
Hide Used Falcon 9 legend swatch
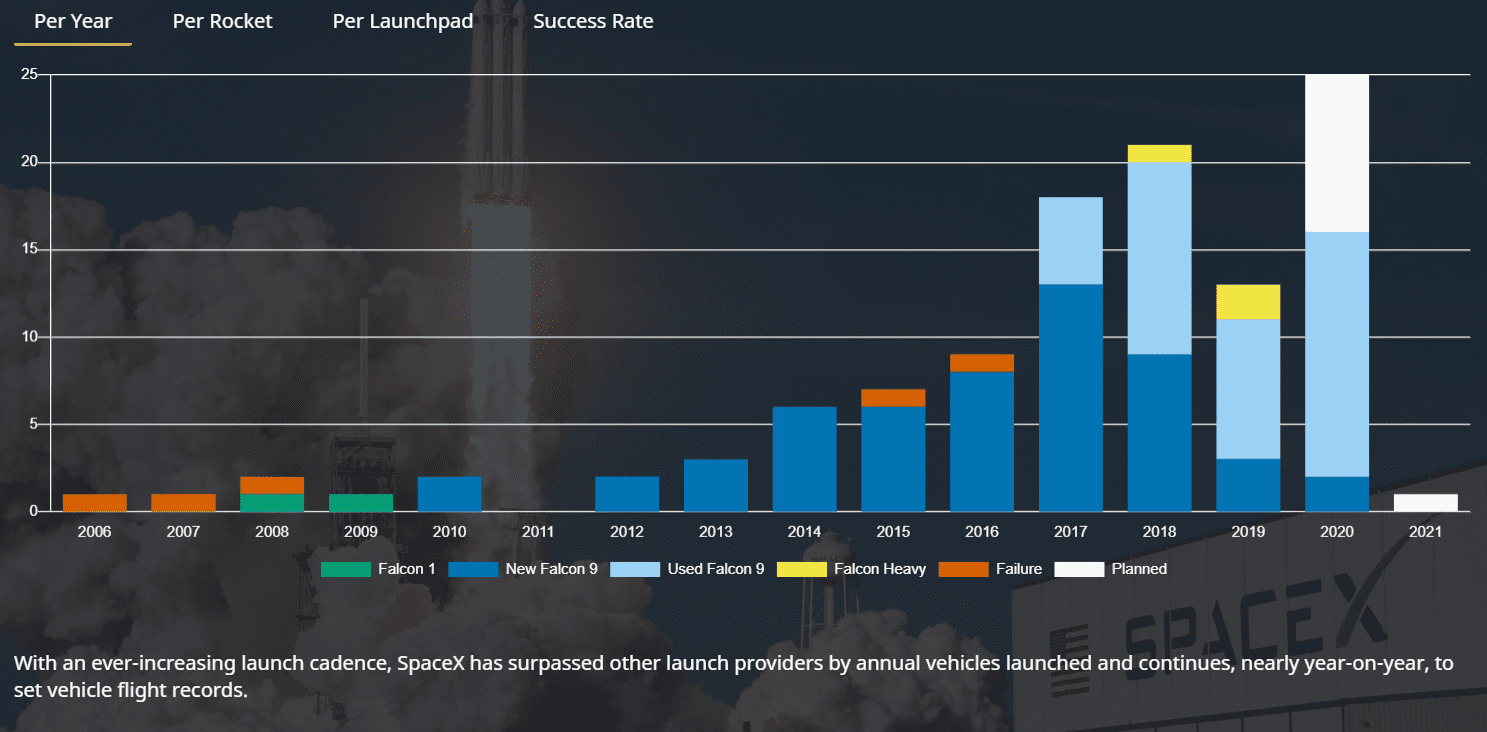634,569
